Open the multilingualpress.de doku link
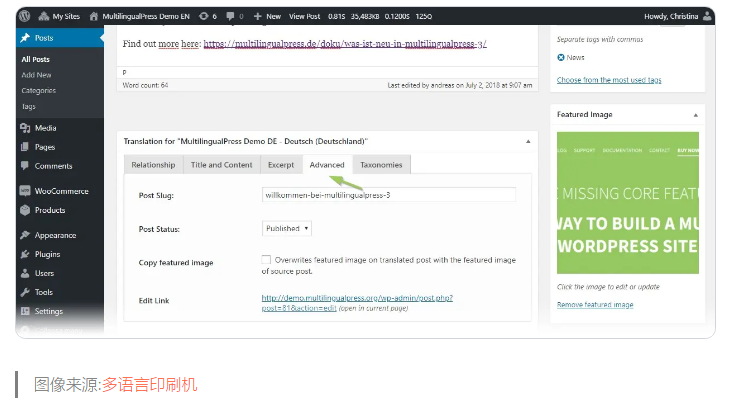Screen dimensions: 754x412 pyautogui.click(x=345, y=44)
